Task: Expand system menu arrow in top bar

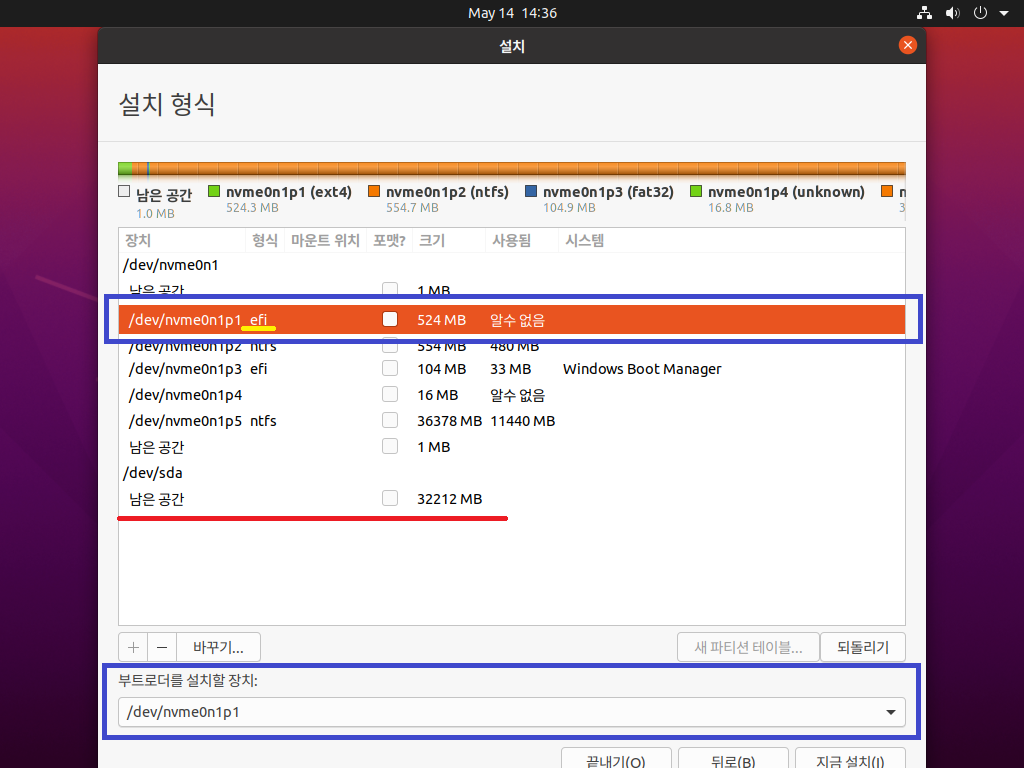Action: pos(1004,13)
